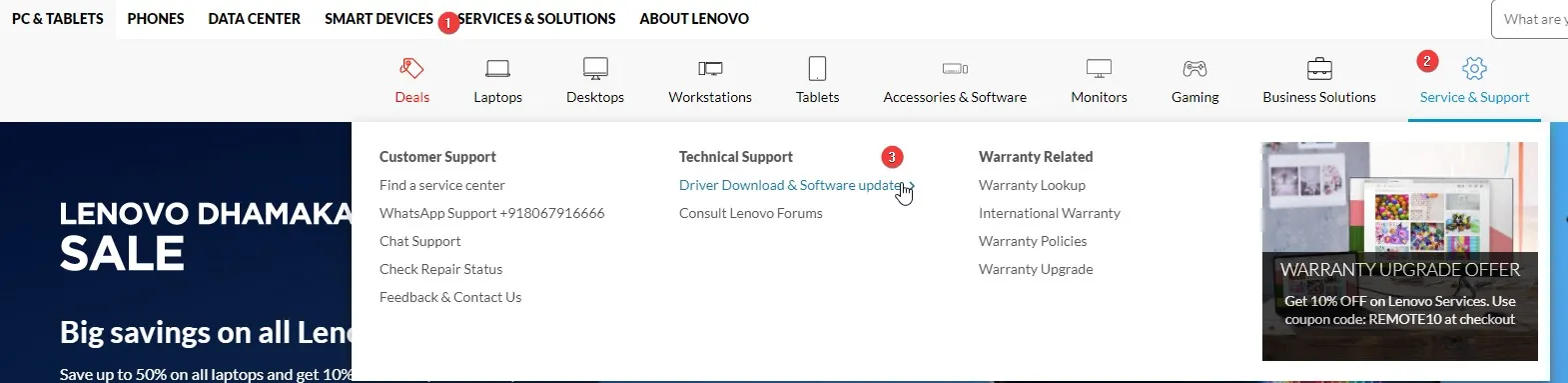Open Check Repair Status link
Viewport: 1568px width, 383px height.
click(x=440, y=269)
